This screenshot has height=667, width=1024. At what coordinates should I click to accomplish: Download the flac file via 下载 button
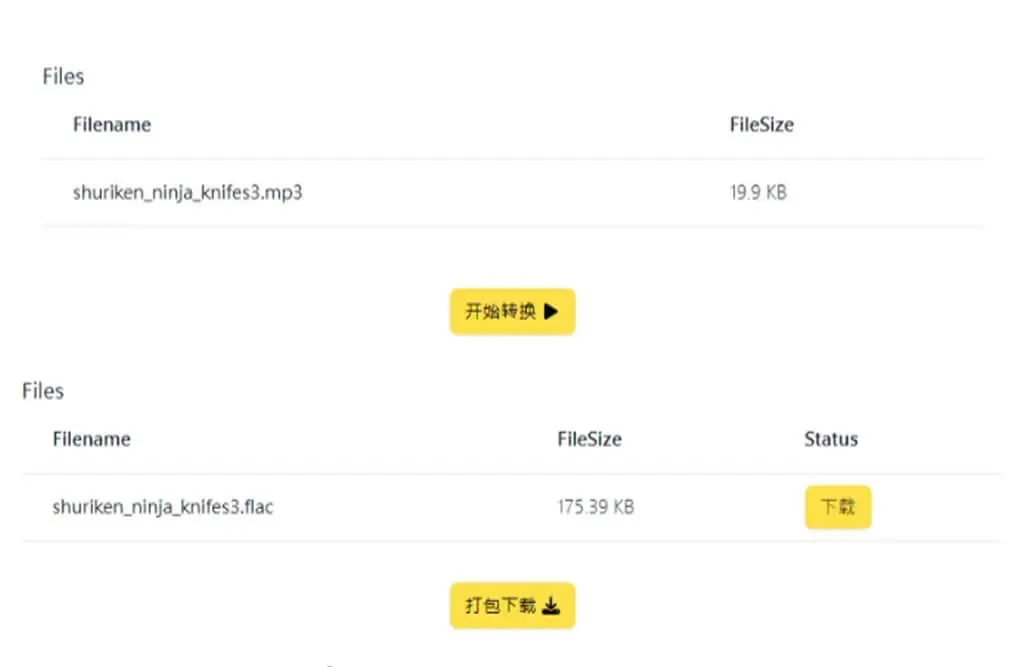click(x=838, y=507)
